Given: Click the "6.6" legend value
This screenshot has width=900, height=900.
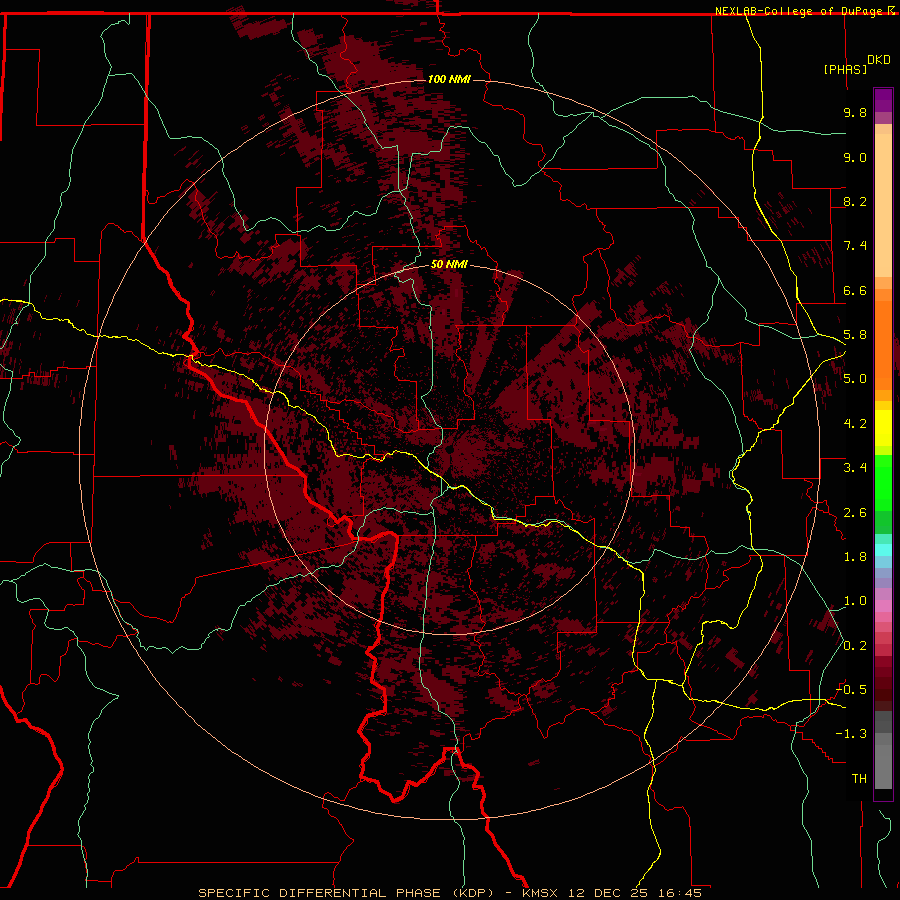Looking at the screenshot, I should 855,290.
